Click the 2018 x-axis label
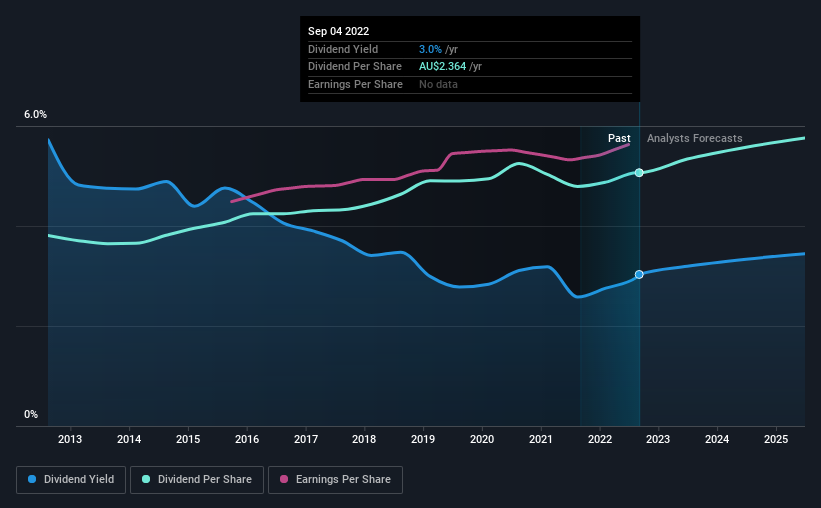Screen dimensions: 821x508 [x=364, y=439]
